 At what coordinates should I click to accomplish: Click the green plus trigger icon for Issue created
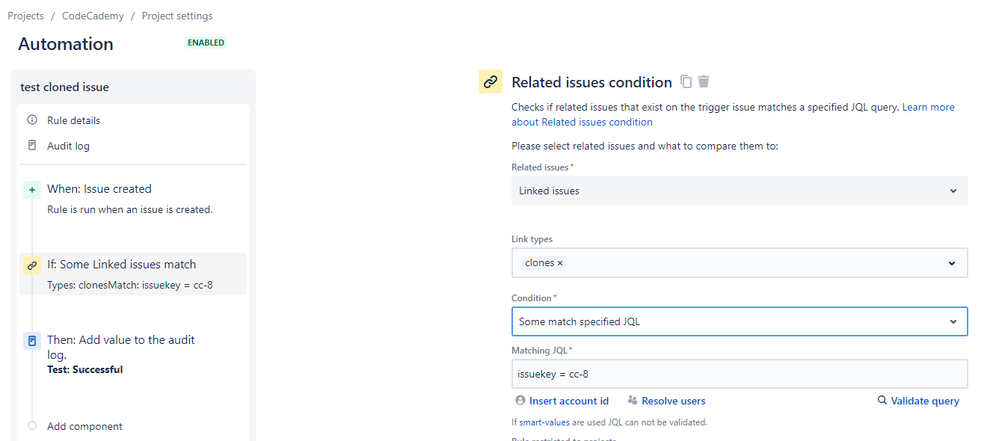(32, 190)
